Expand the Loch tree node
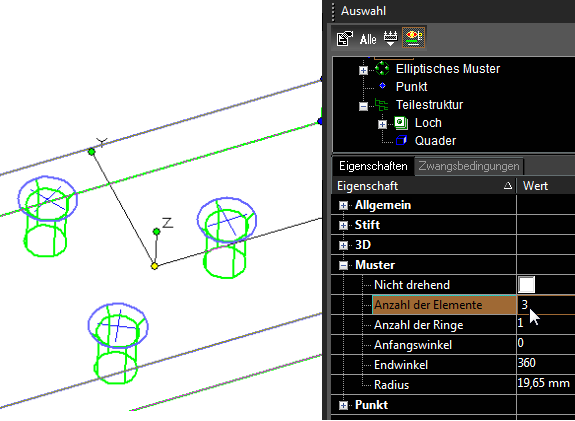The image size is (575, 421). [x=382, y=125]
